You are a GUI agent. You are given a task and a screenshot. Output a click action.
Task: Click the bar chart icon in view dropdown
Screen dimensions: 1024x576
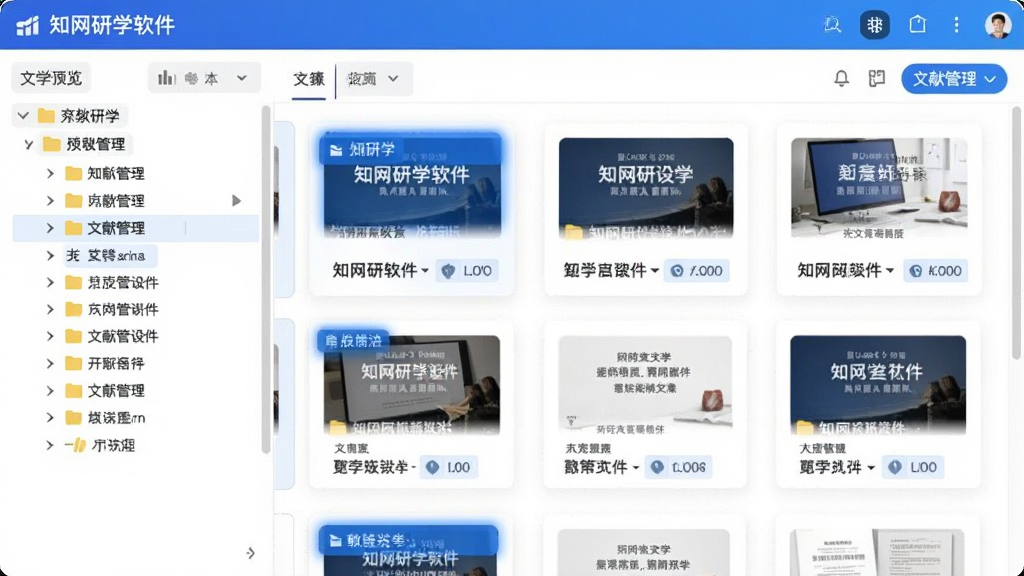pos(166,78)
